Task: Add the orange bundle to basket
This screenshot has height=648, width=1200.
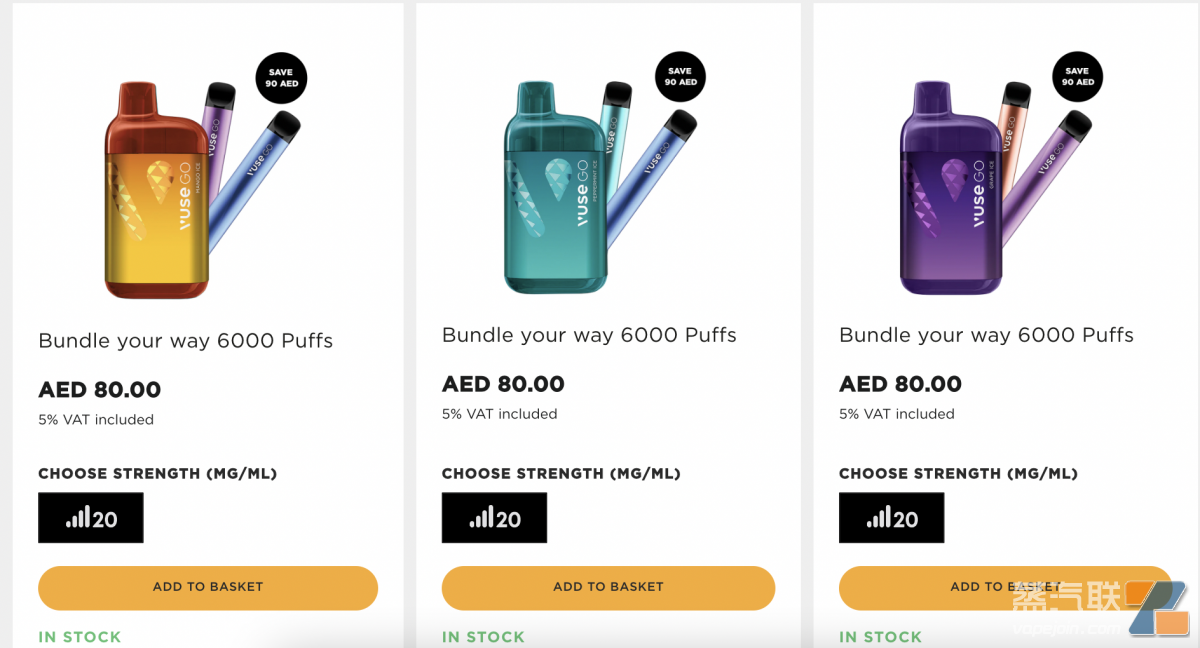Action: tap(208, 587)
